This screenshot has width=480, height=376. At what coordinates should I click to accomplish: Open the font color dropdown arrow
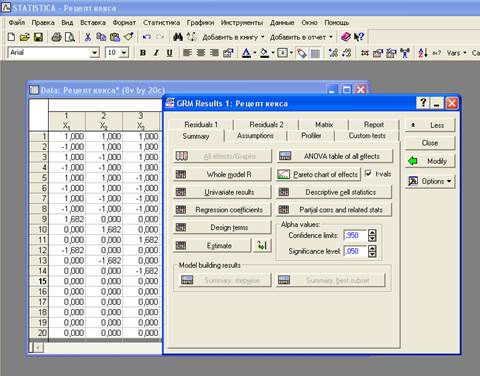(255, 53)
